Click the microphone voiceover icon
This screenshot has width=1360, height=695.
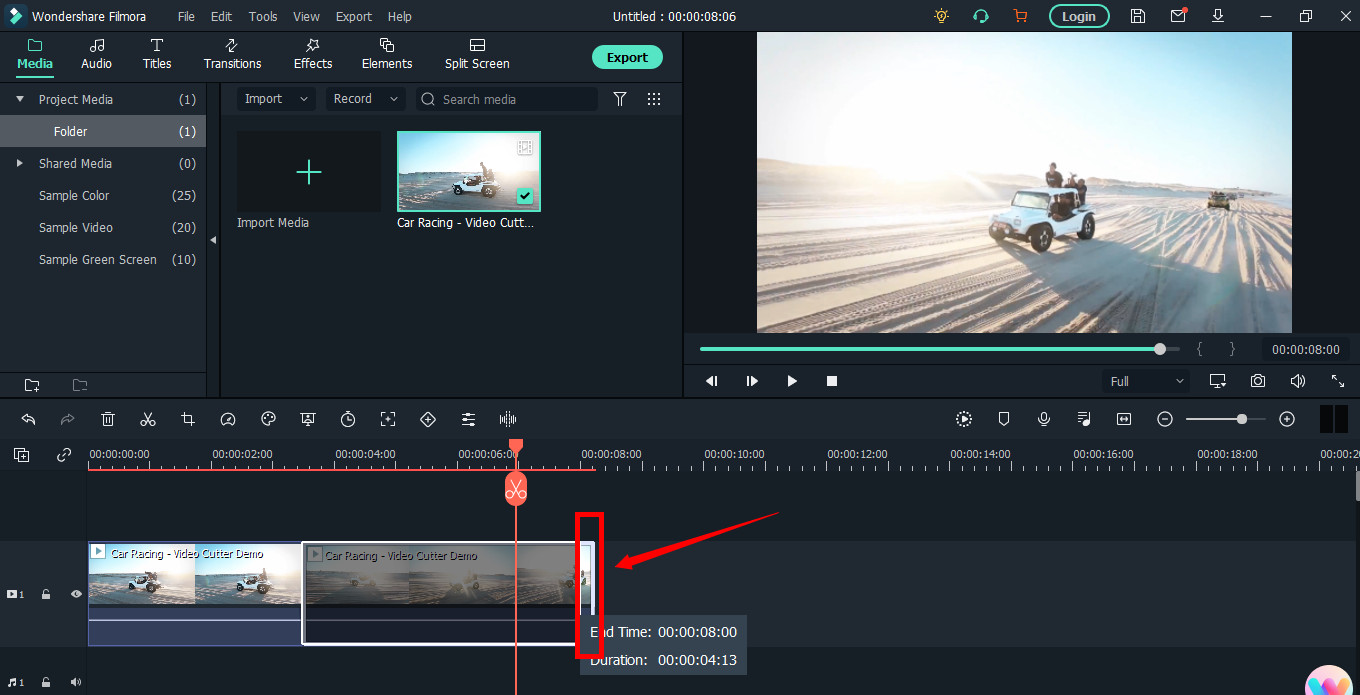click(1044, 419)
